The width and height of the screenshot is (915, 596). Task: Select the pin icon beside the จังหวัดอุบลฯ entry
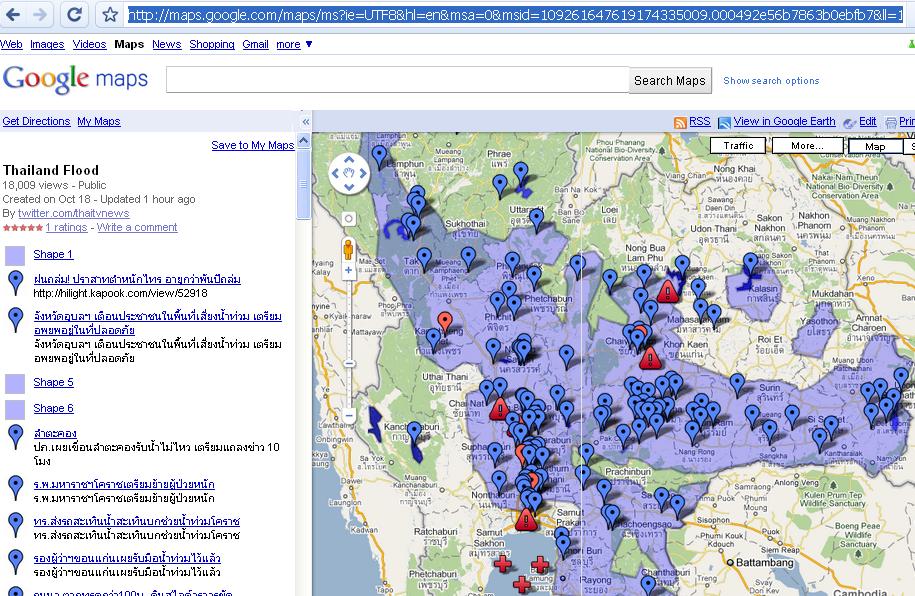(x=15, y=320)
